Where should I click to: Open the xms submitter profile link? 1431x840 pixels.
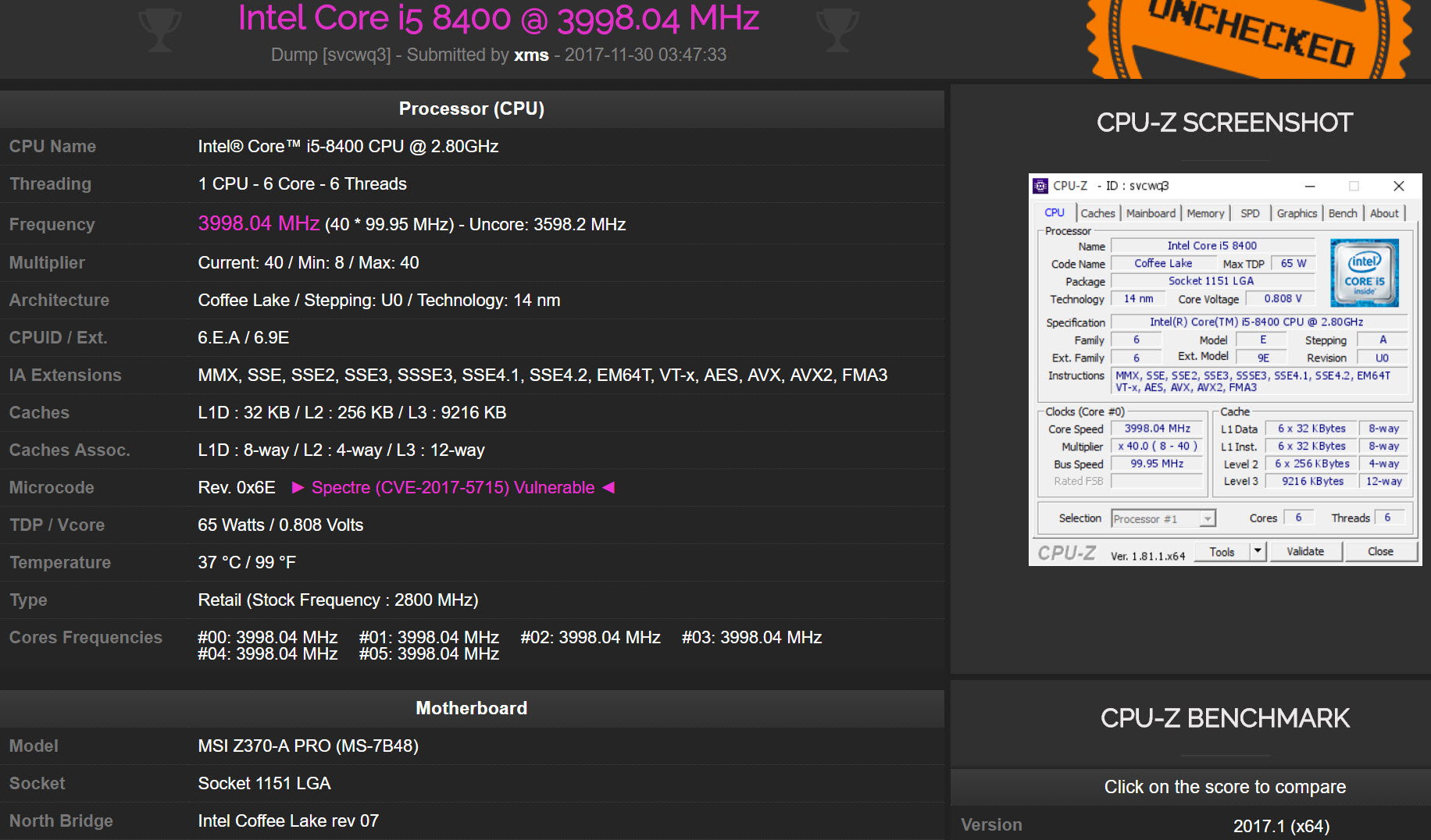pyautogui.click(x=531, y=55)
